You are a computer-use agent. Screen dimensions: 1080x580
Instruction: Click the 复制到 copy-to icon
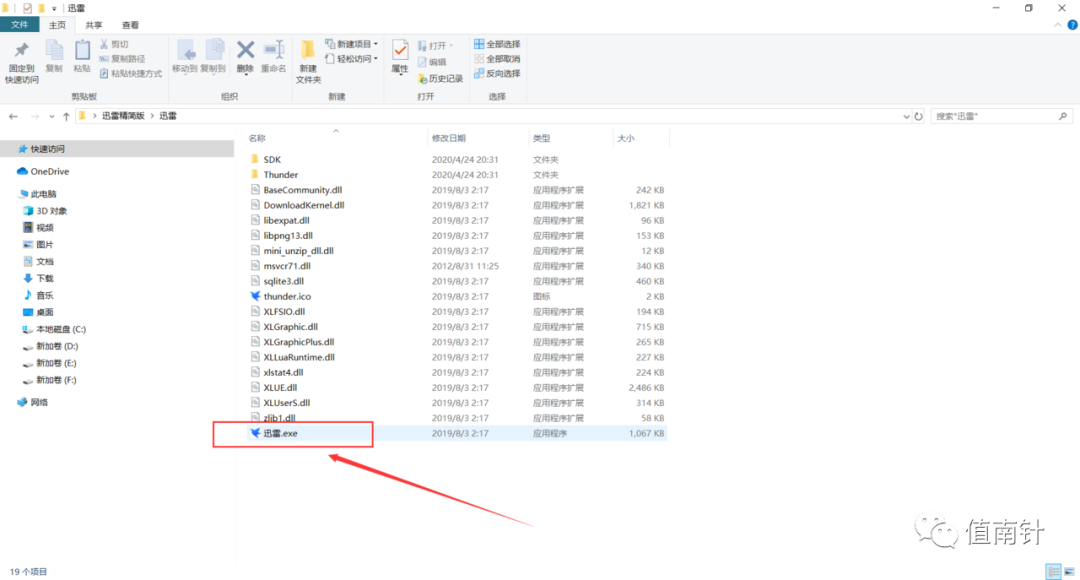[214, 50]
